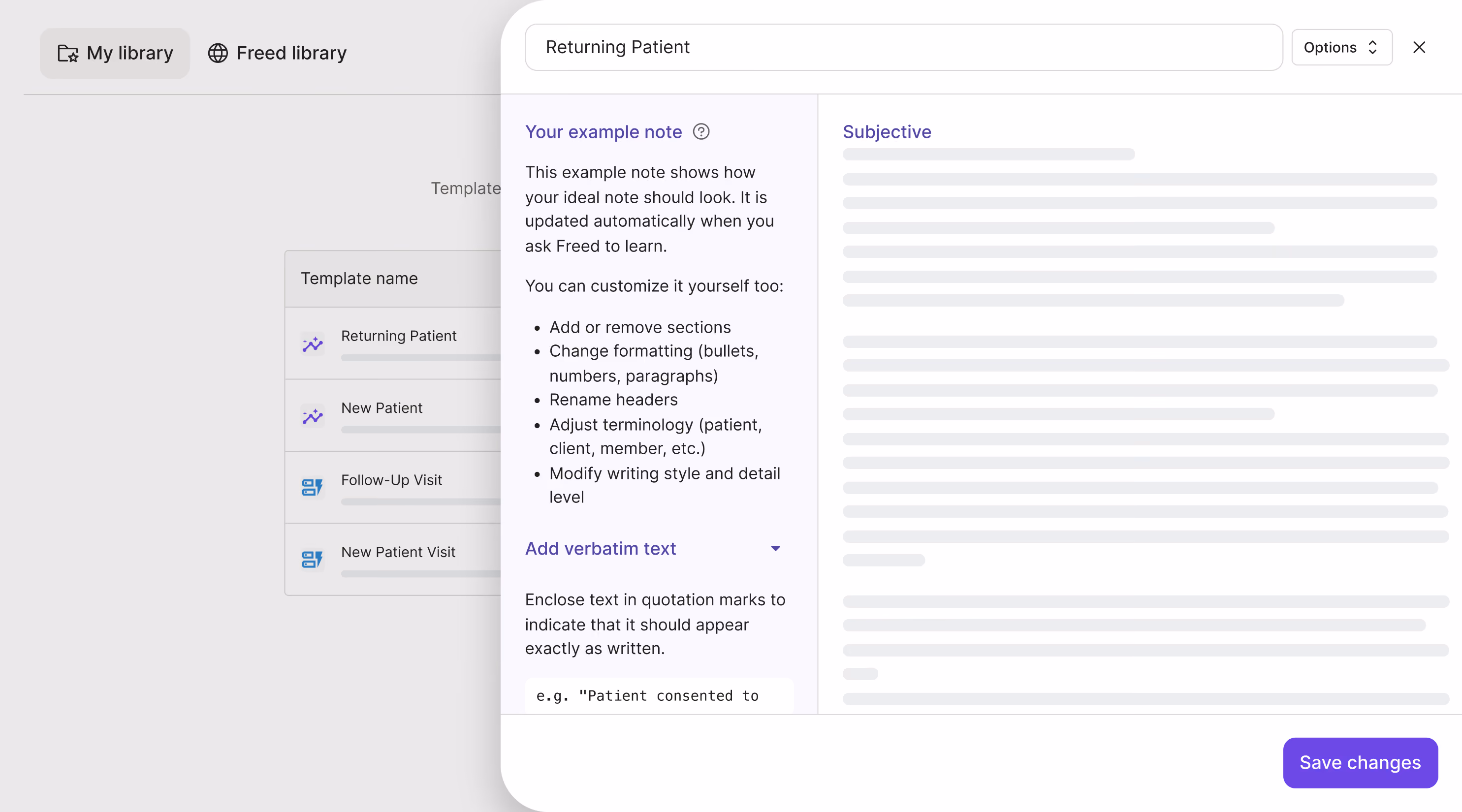
Task: Click the Subjective section heading
Action: [887, 132]
